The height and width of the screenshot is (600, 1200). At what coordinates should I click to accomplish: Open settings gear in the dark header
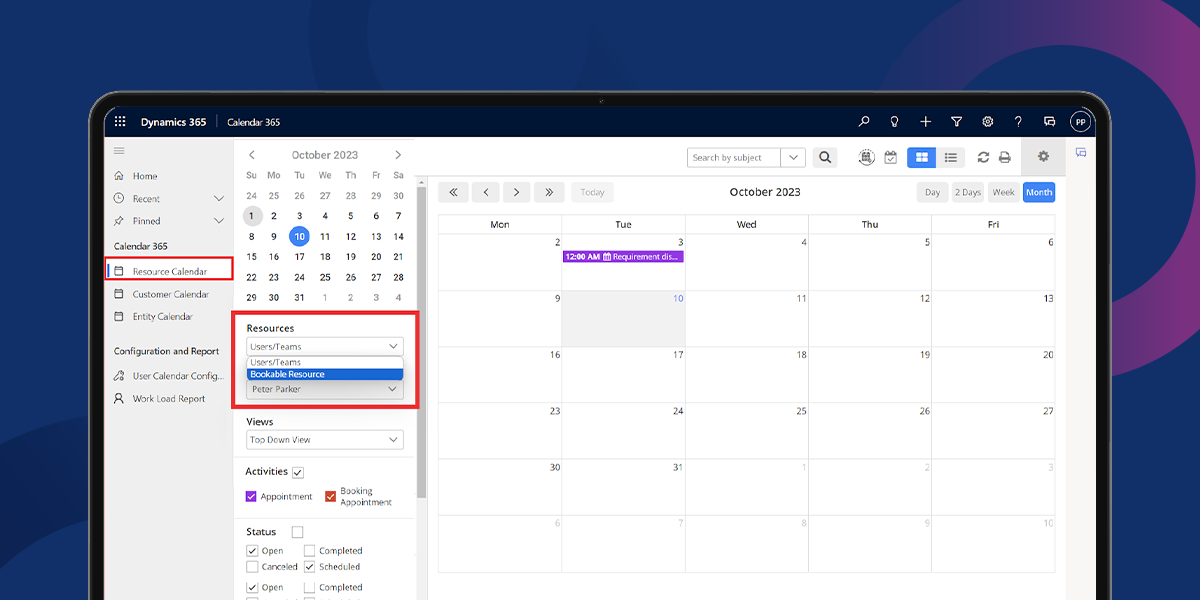pyautogui.click(x=988, y=122)
